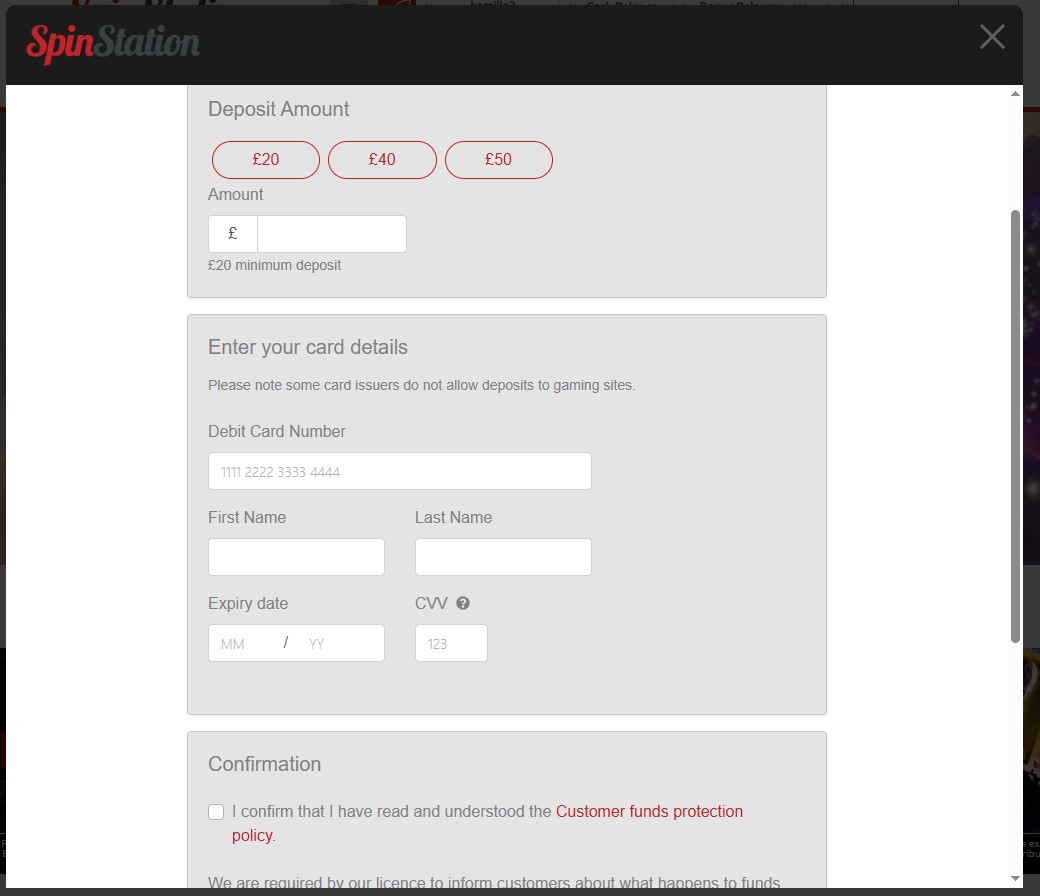Click the First Name text box
1040x896 pixels.
(x=296, y=557)
